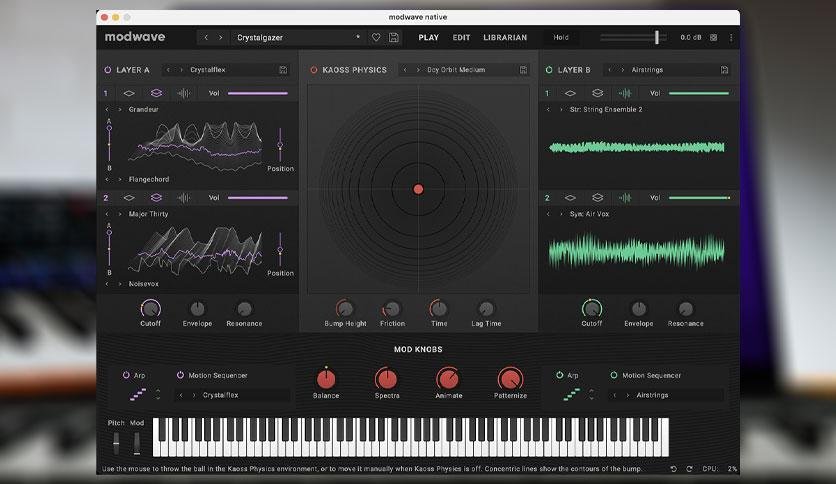Open the Crystalgazer performance name selector
The image size is (836, 484).
[298, 37]
